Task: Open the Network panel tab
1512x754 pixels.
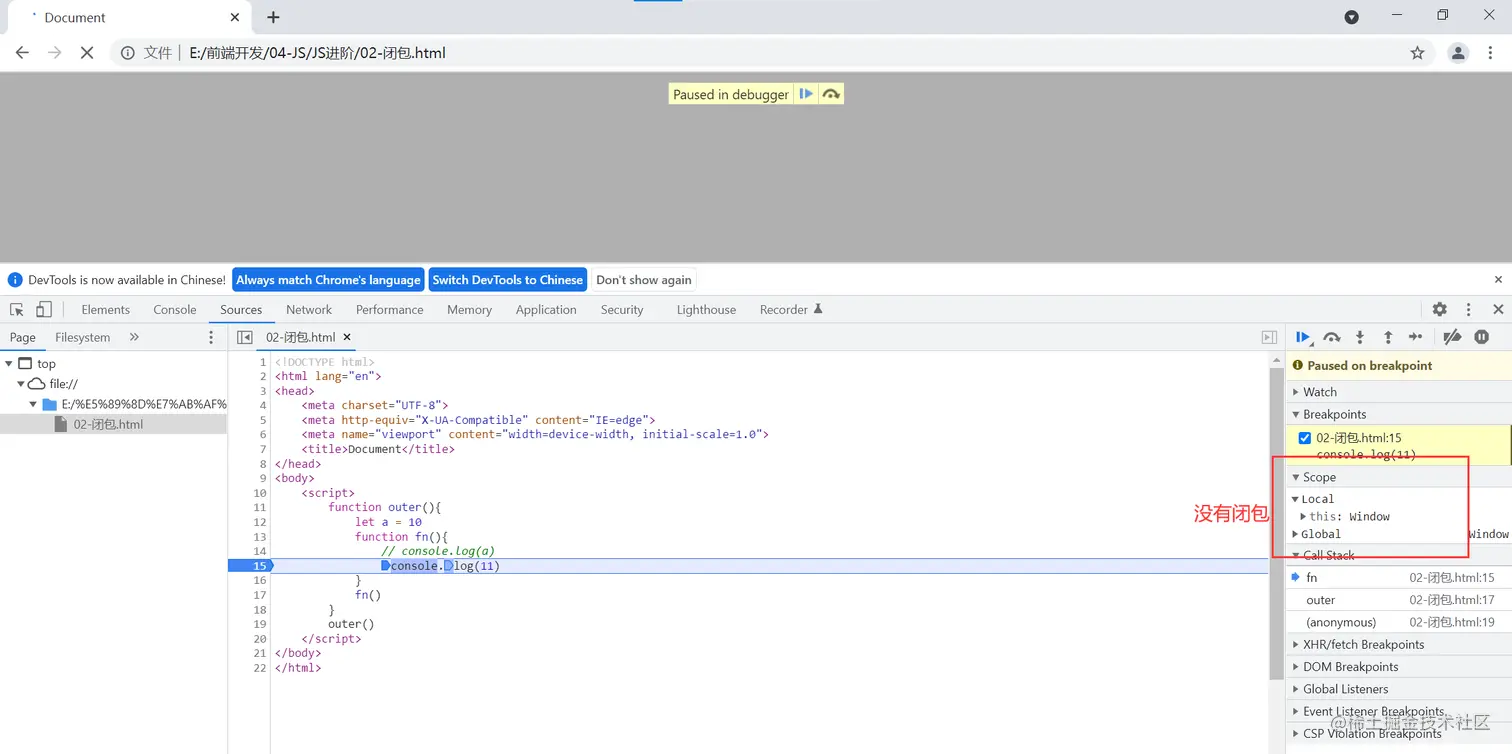Action: pyautogui.click(x=309, y=310)
